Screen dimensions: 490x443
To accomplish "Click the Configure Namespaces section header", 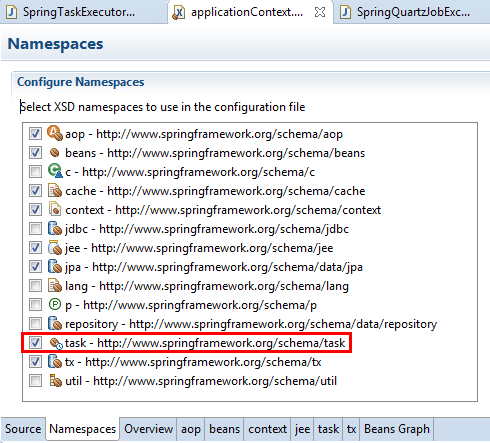I will coord(81,82).
